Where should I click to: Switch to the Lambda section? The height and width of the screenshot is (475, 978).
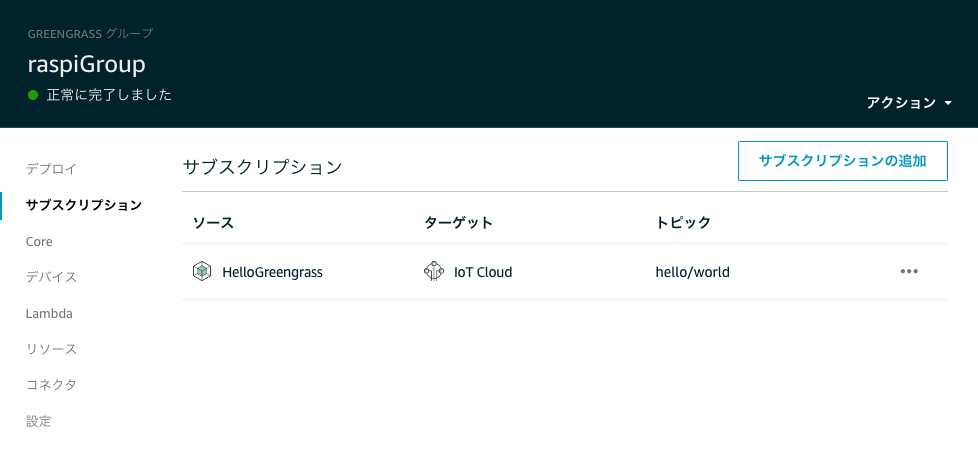(49, 314)
